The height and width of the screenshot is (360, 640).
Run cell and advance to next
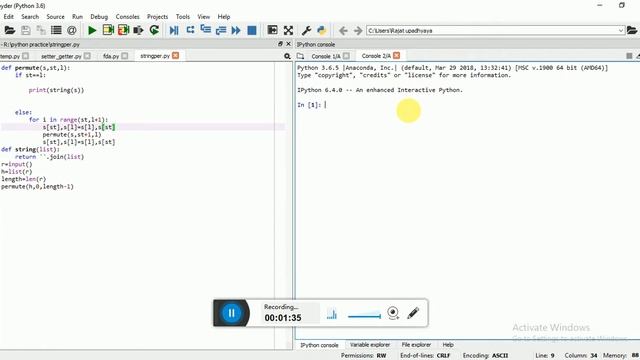pos(123,30)
